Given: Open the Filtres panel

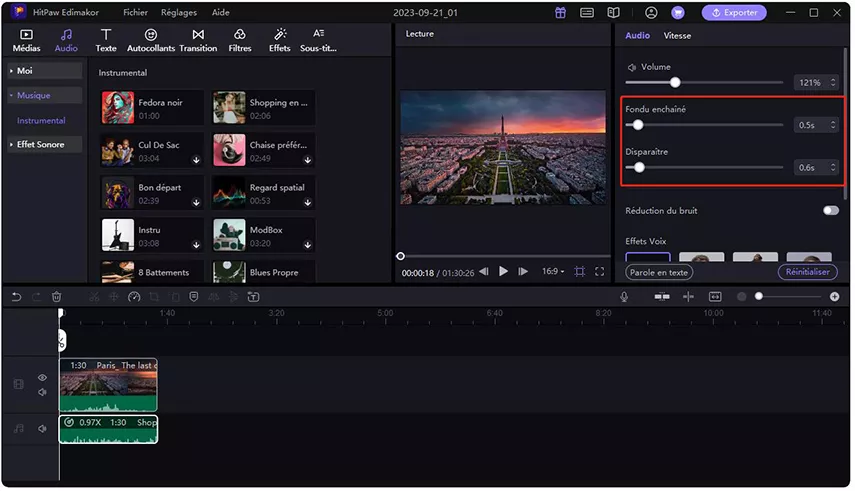Looking at the screenshot, I should [239, 40].
